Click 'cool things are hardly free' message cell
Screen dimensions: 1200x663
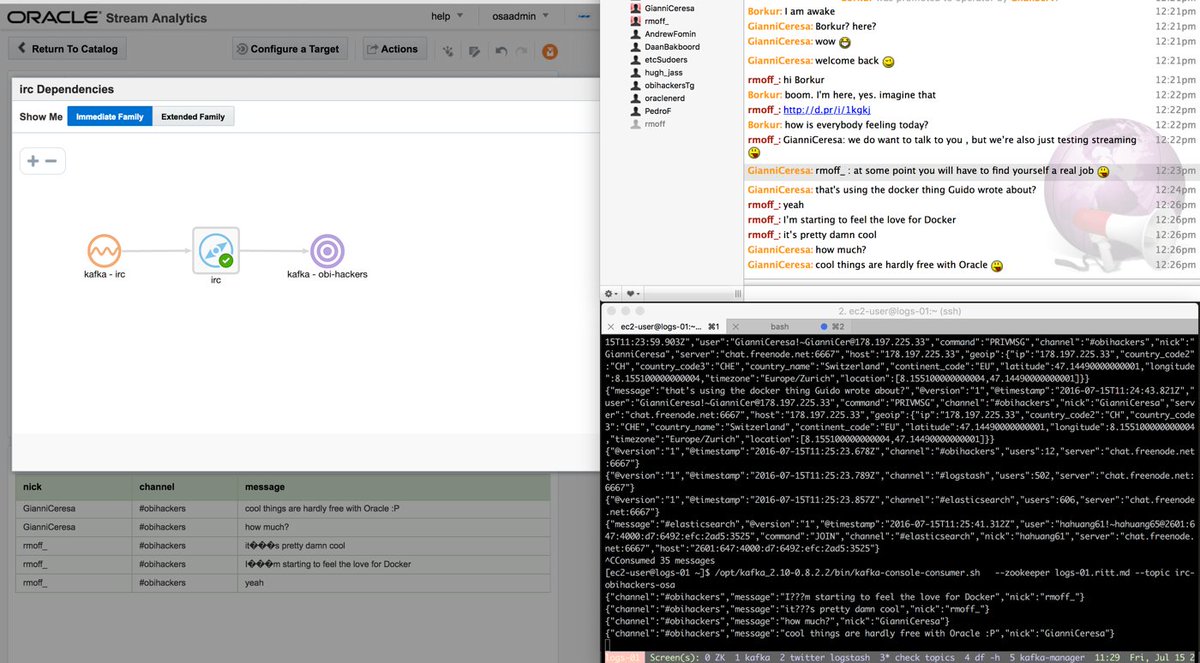395,509
